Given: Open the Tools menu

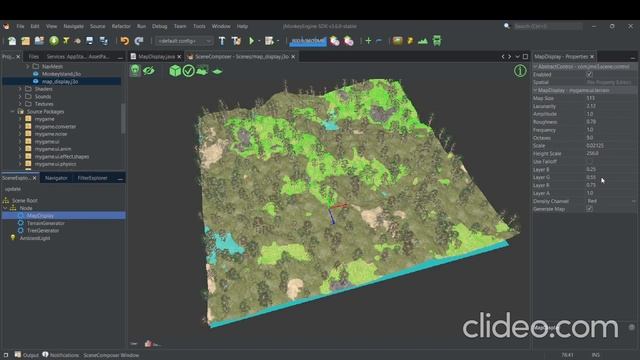Looking at the screenshot, I should click(x=199, y=26).
